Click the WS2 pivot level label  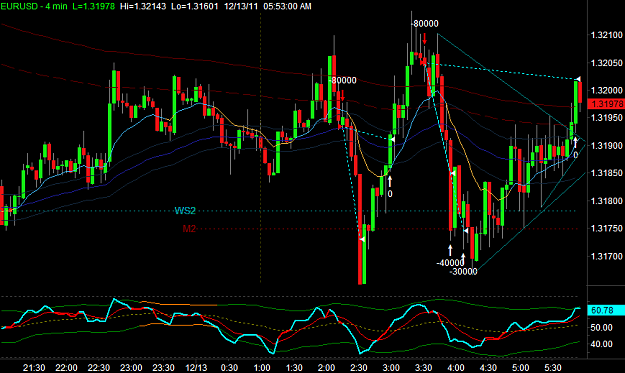point(185,211)
